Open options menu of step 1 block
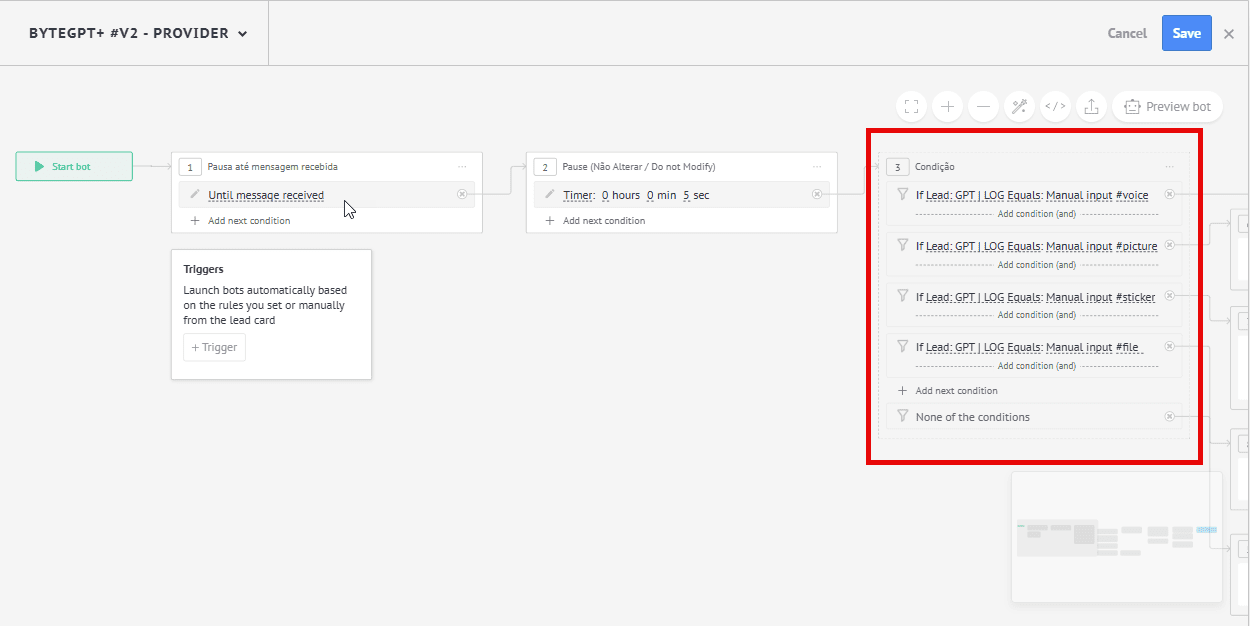The height and width of the screenshot is (626, 1250). coord(462,167)
